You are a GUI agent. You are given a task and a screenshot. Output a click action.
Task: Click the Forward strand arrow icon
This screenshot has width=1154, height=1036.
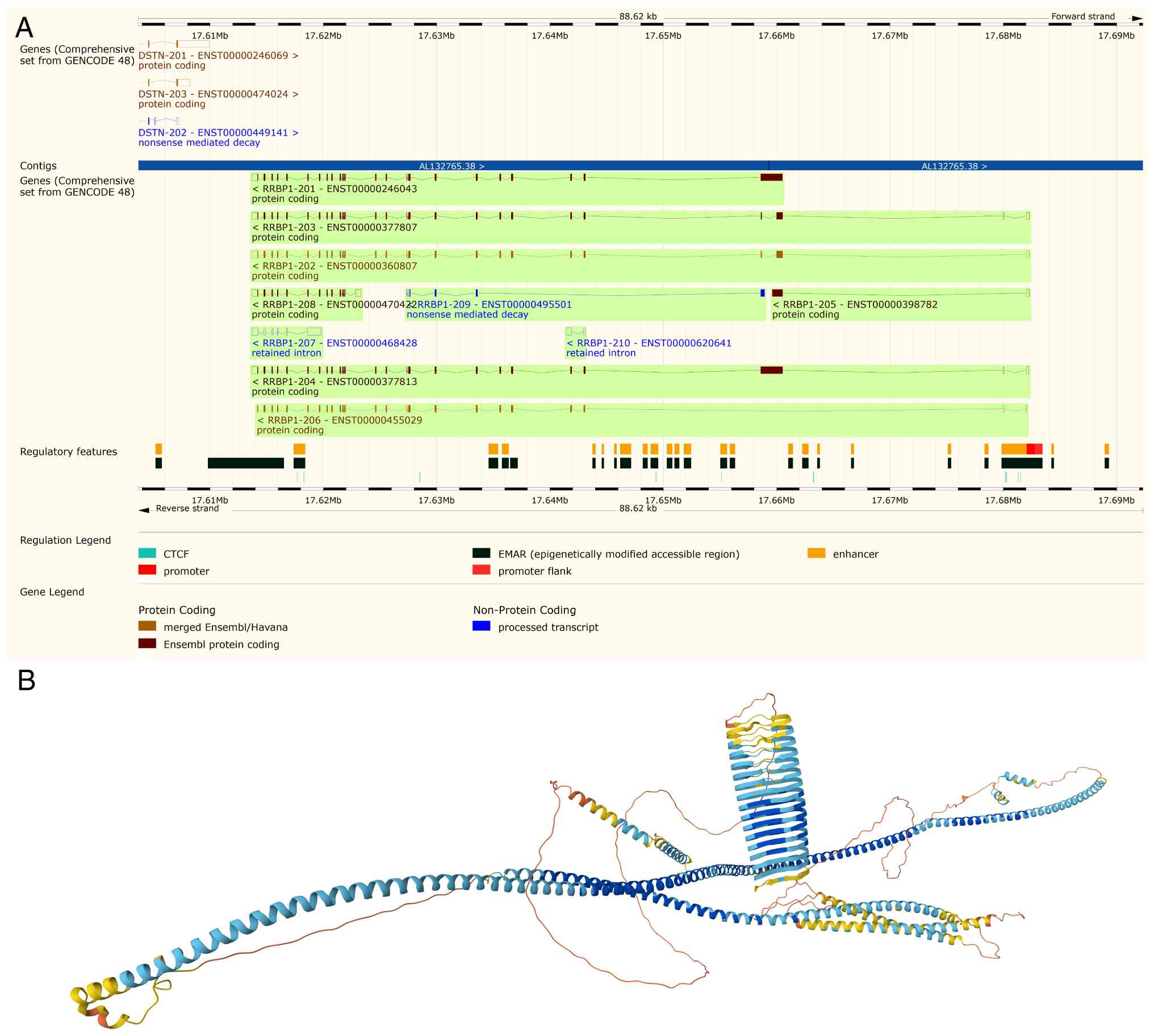1137,19
